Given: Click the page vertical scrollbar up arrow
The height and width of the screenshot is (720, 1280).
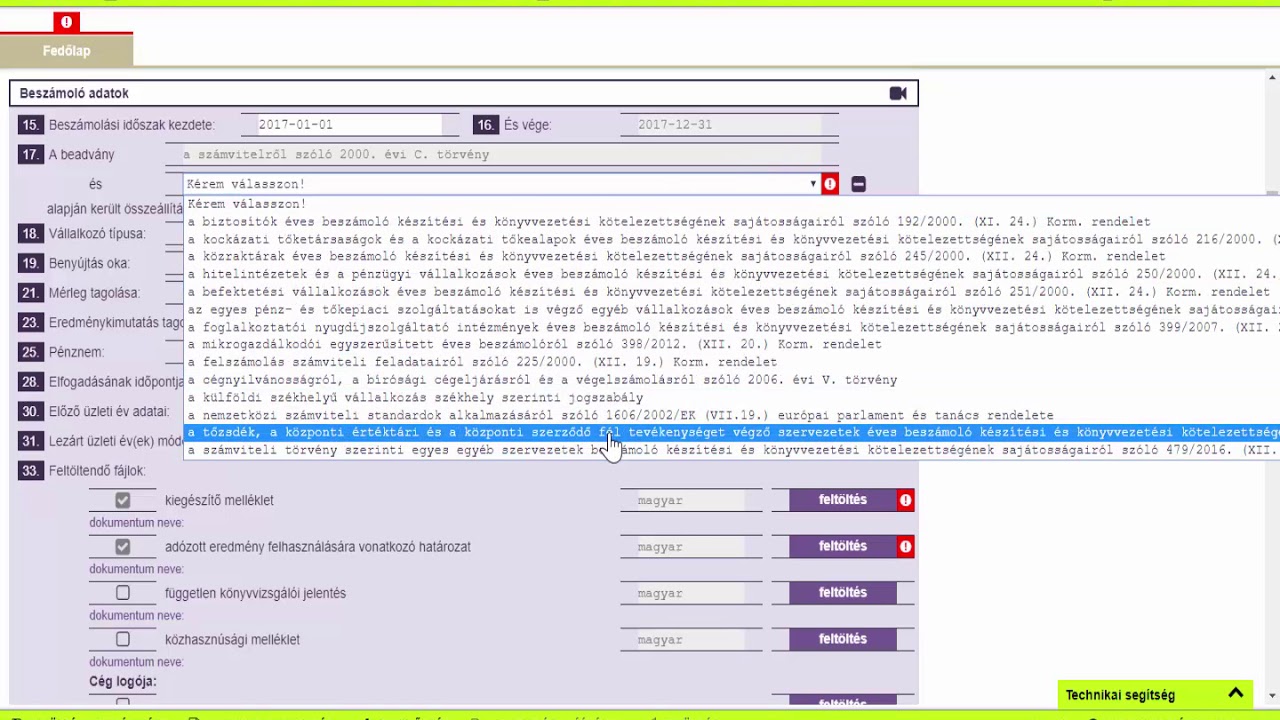Looking at the screenshot, I should tap(1272, 76).
